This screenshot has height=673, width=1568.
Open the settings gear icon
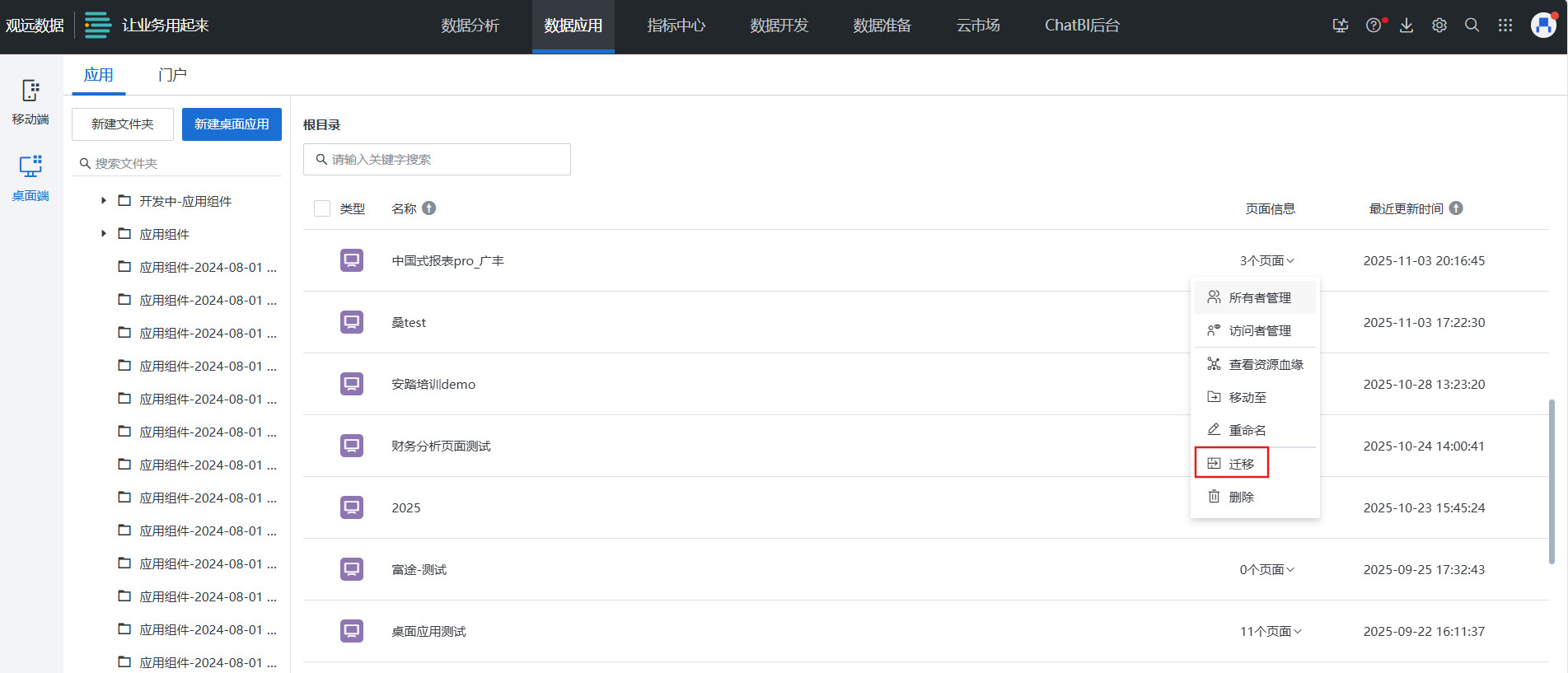pos(1439,26)
